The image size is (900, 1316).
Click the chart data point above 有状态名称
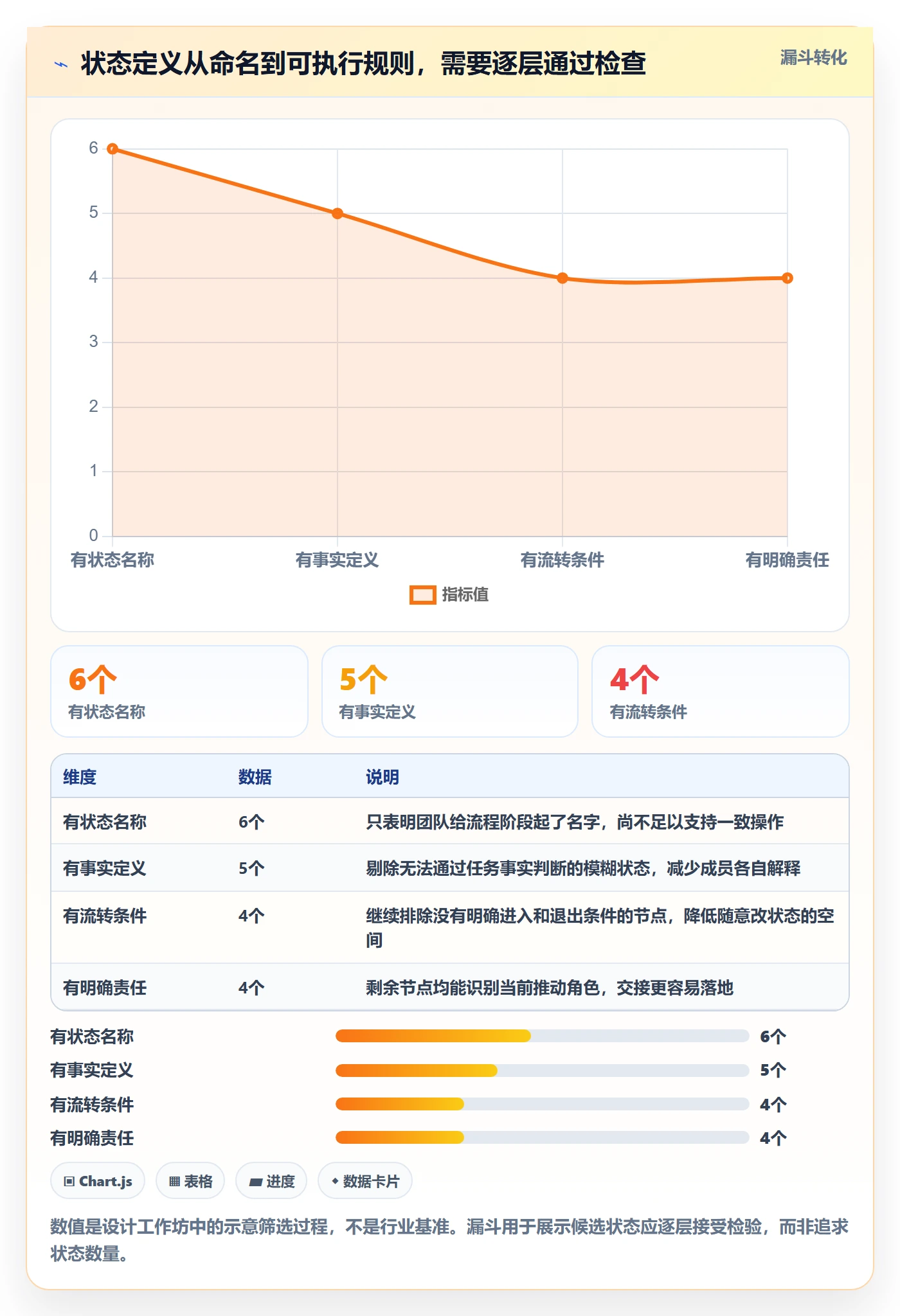tap(113, 149)
